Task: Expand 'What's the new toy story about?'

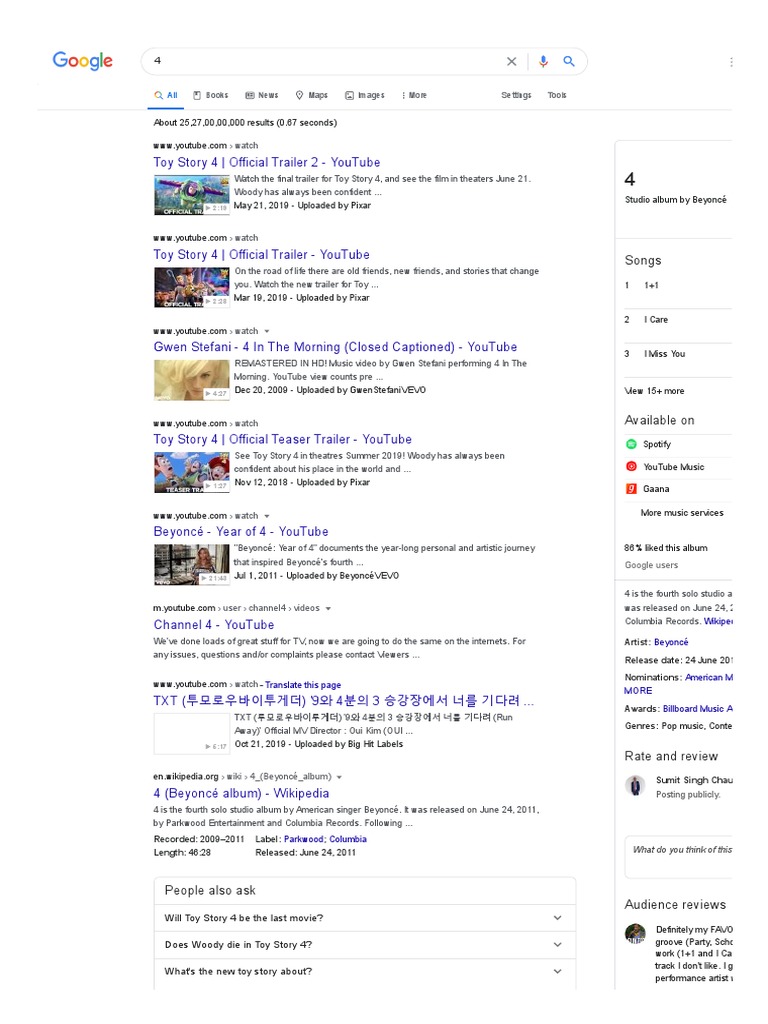Action: pos(365,972)
